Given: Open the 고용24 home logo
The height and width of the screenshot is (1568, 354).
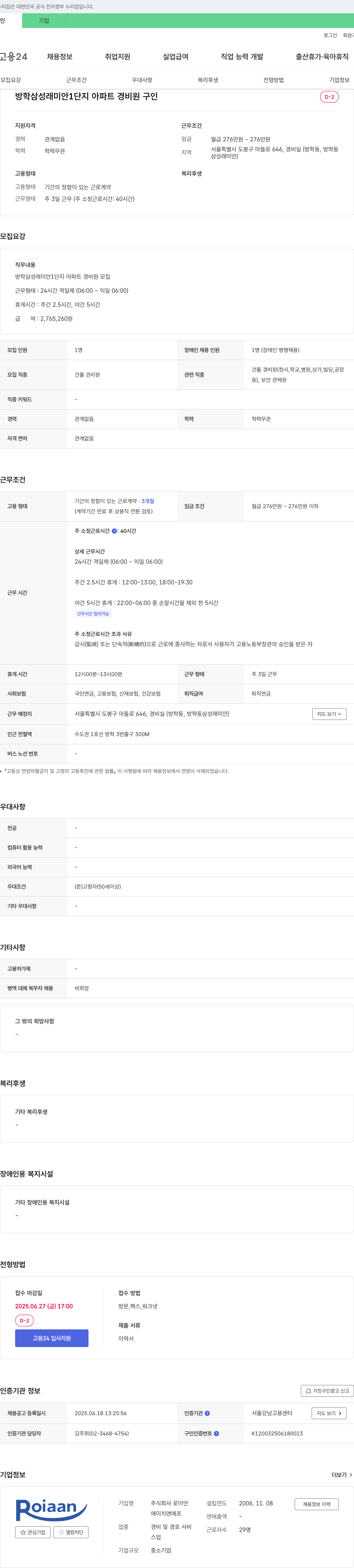Looking at the screenshot, I should pyautogui.click(x=13, y=57).
